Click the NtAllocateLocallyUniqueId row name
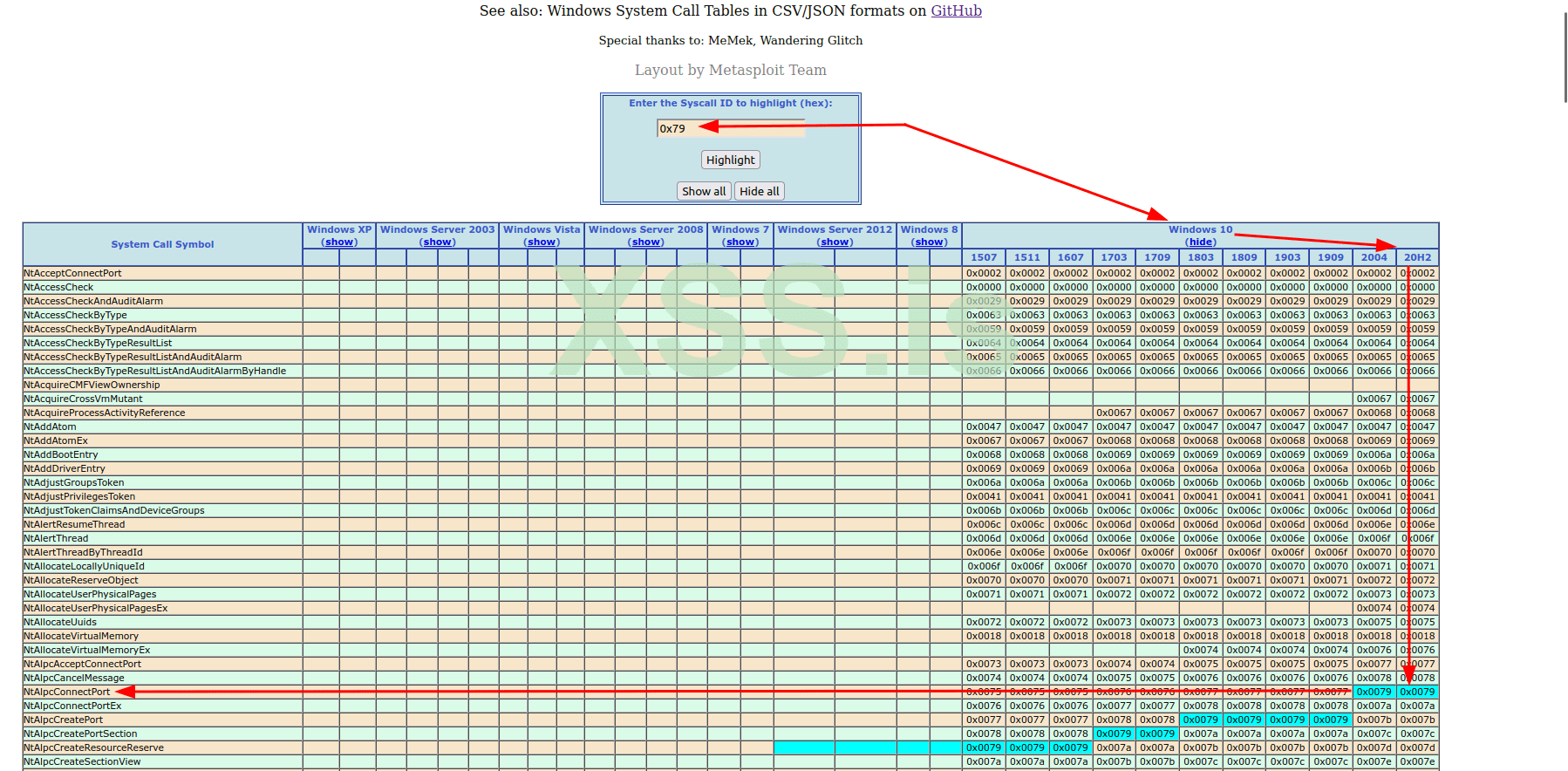1568x771 pixels. point(84,566)
